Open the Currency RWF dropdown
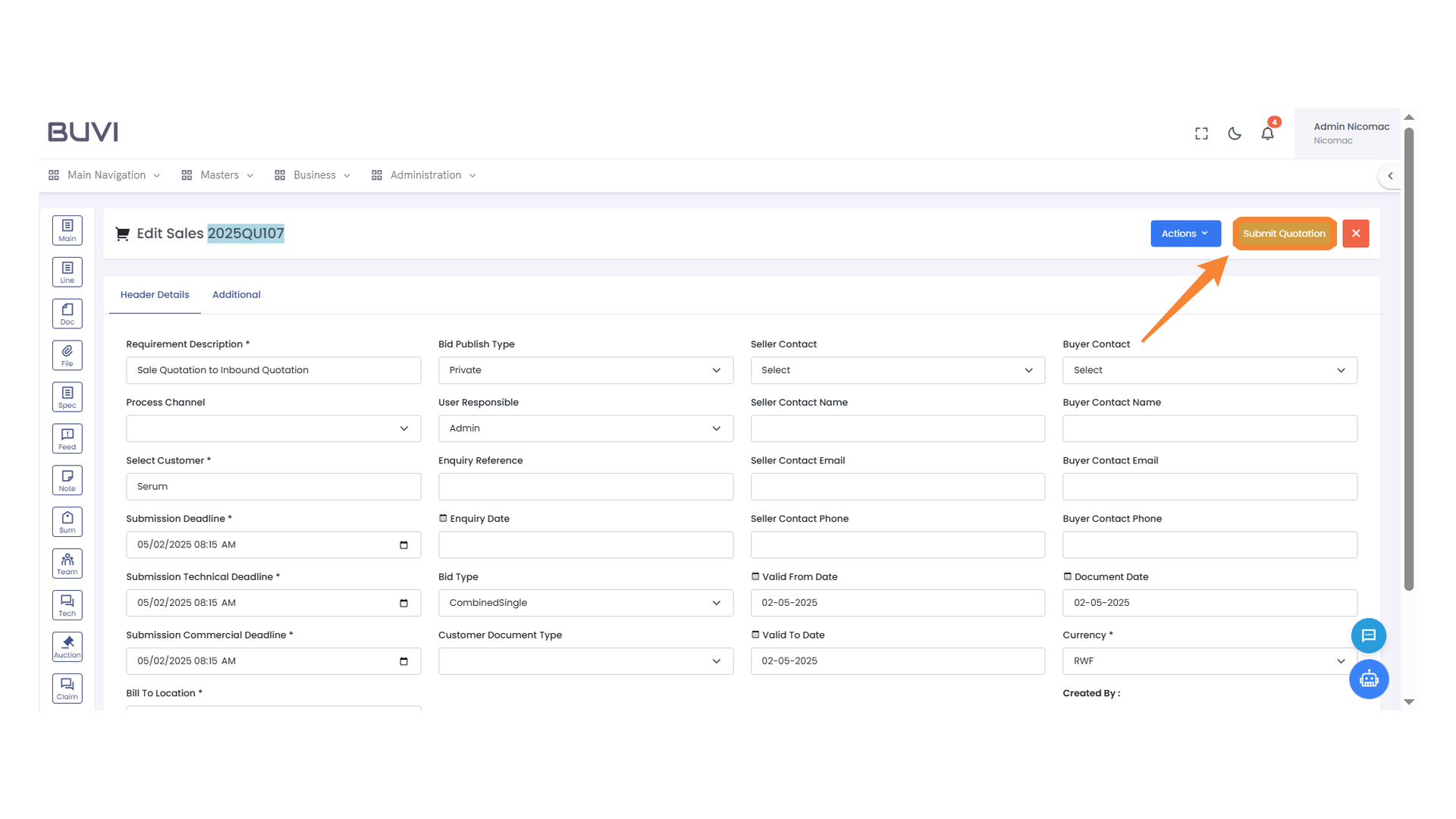This screenshot has height=819, width=1456. coord(1210,661)
